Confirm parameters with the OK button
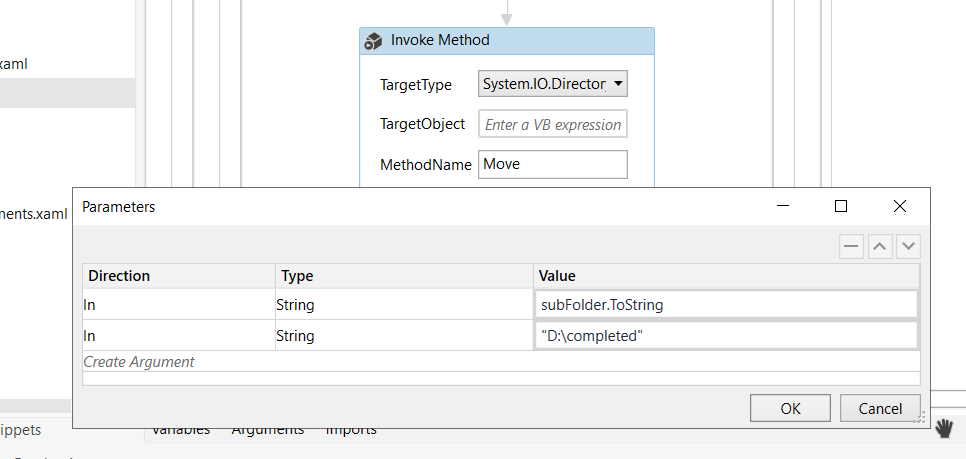The width and height of the screenshot is (966, 459). tap(790, 408)
